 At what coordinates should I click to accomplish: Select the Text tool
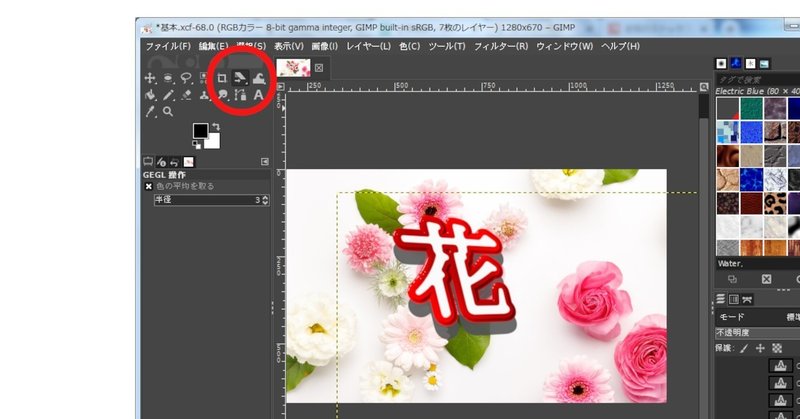[259, 95]
